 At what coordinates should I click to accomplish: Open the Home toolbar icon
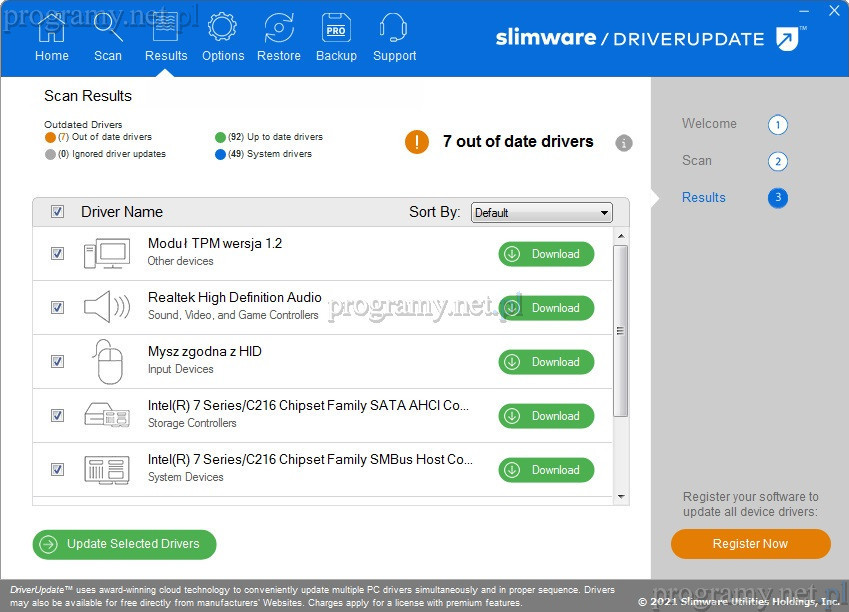pyautogui.click(x=52, y=29)
